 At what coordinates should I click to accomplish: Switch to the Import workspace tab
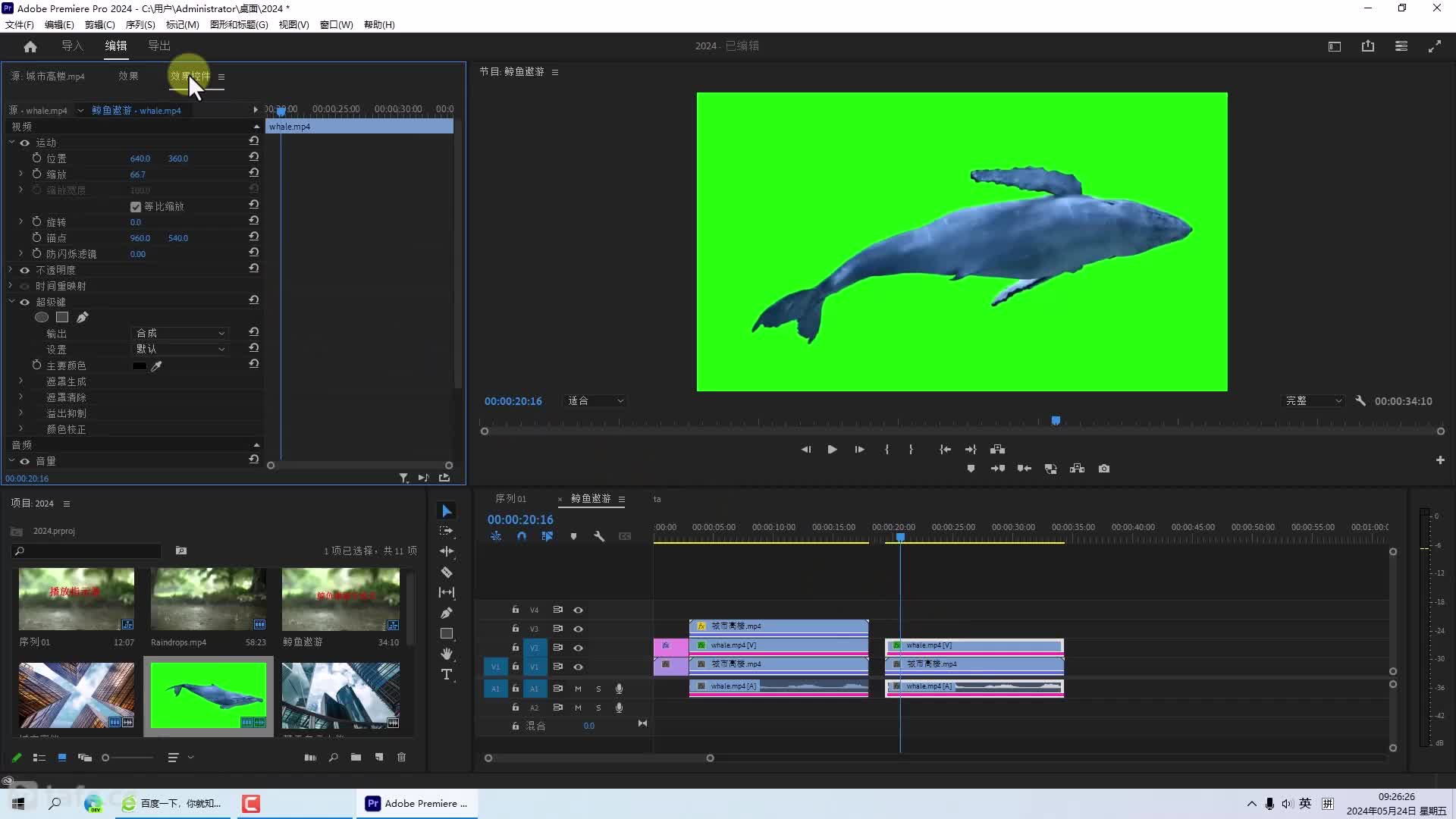[72, 46]
